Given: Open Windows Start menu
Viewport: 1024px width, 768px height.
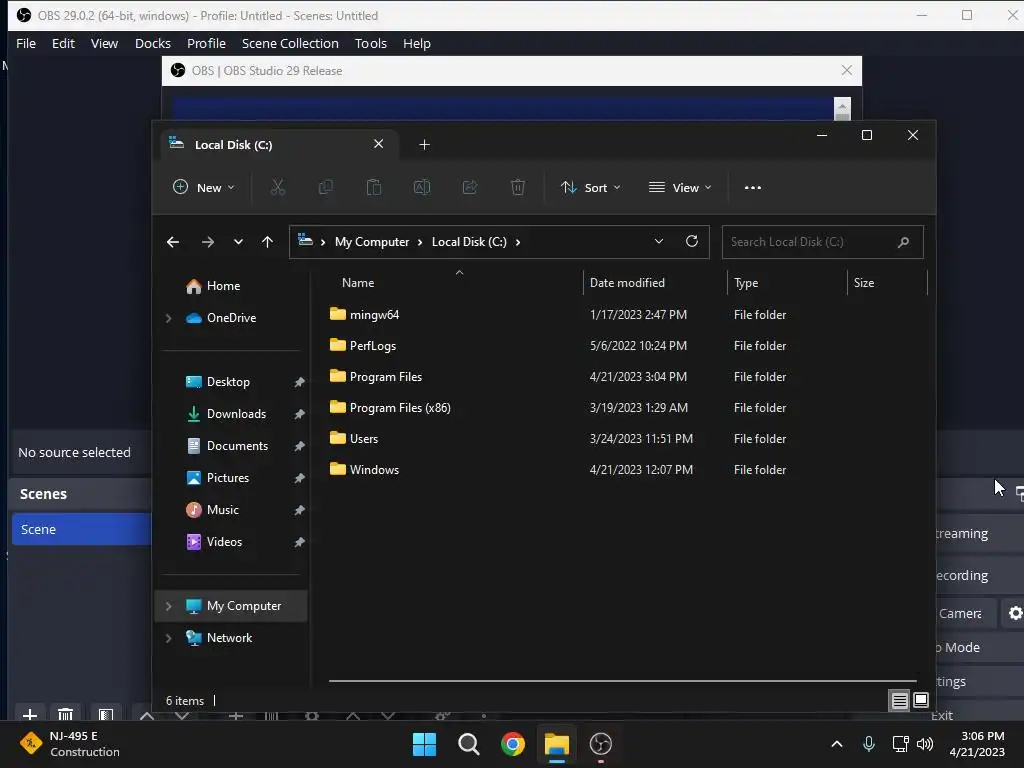Looking at the screenshot, I should point(424,744).
